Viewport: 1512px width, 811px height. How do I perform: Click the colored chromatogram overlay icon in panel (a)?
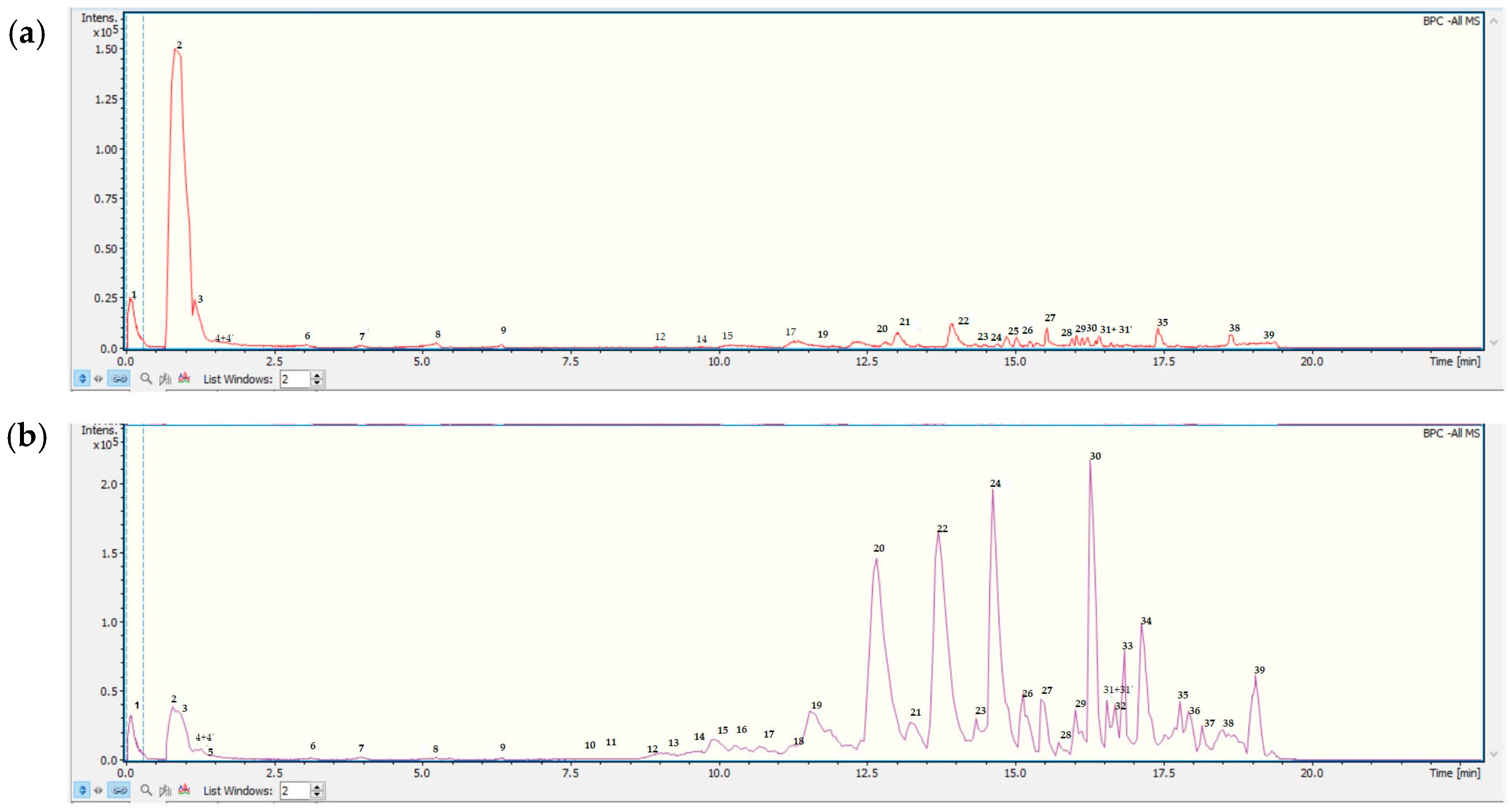186,378
